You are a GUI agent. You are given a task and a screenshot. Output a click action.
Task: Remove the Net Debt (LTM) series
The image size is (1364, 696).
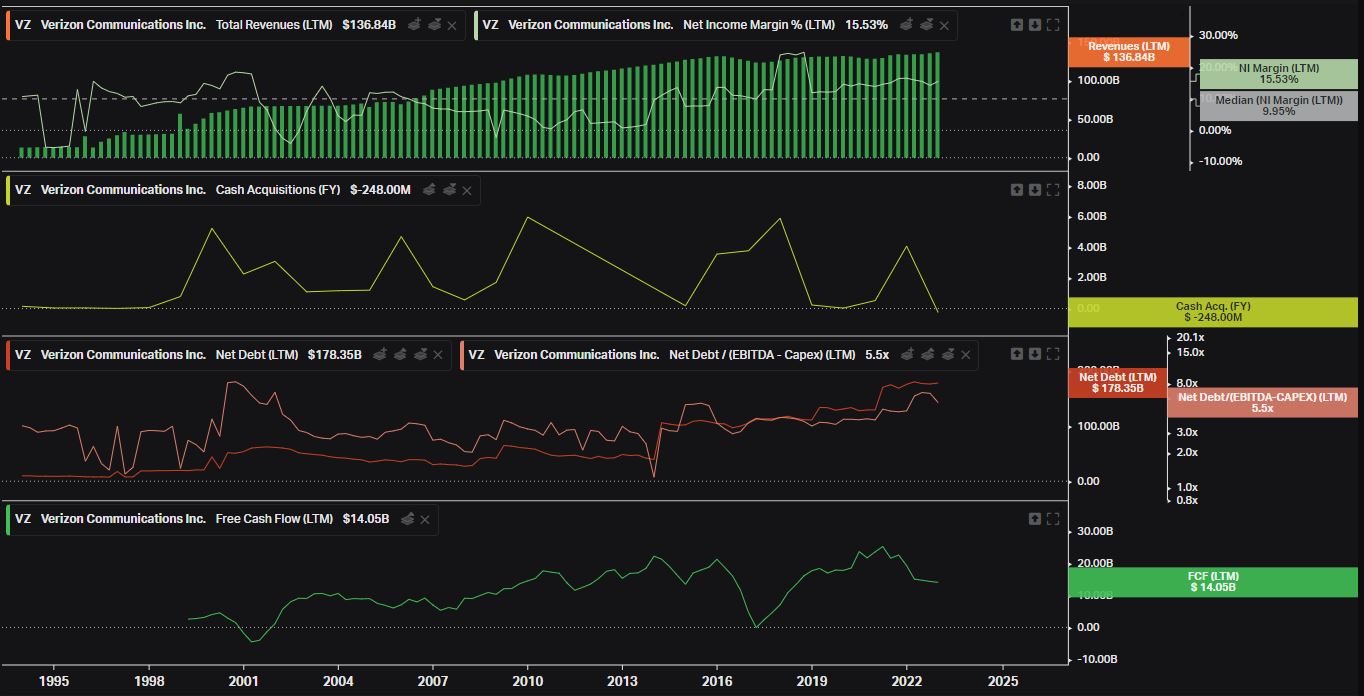[x=438, y=355]
